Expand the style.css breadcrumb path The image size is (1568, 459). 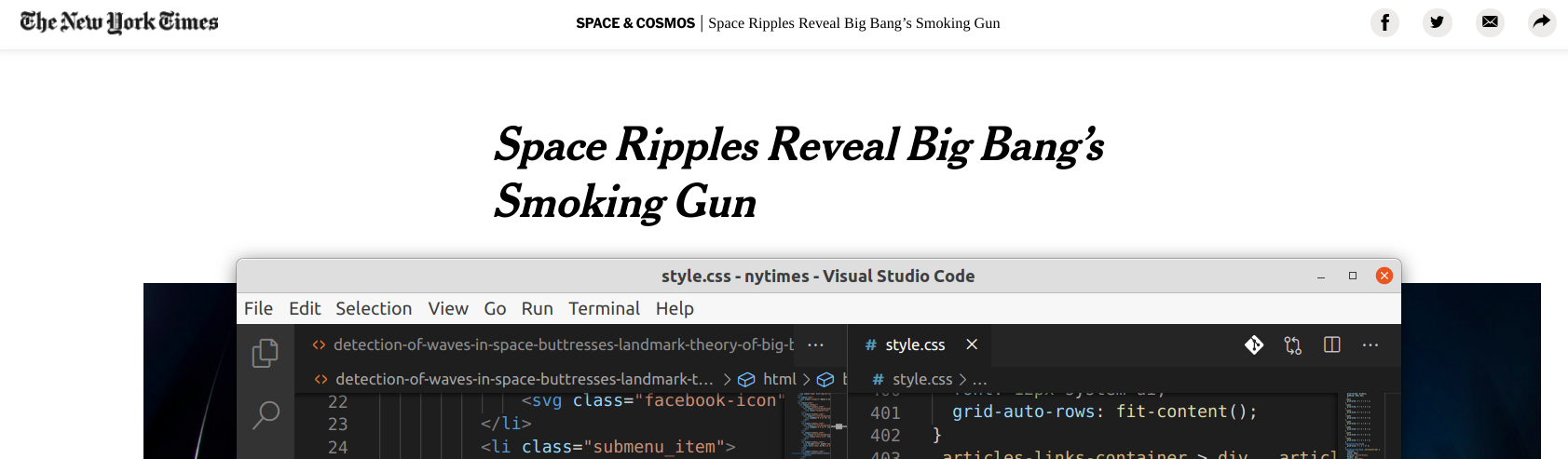coord(921,379)
